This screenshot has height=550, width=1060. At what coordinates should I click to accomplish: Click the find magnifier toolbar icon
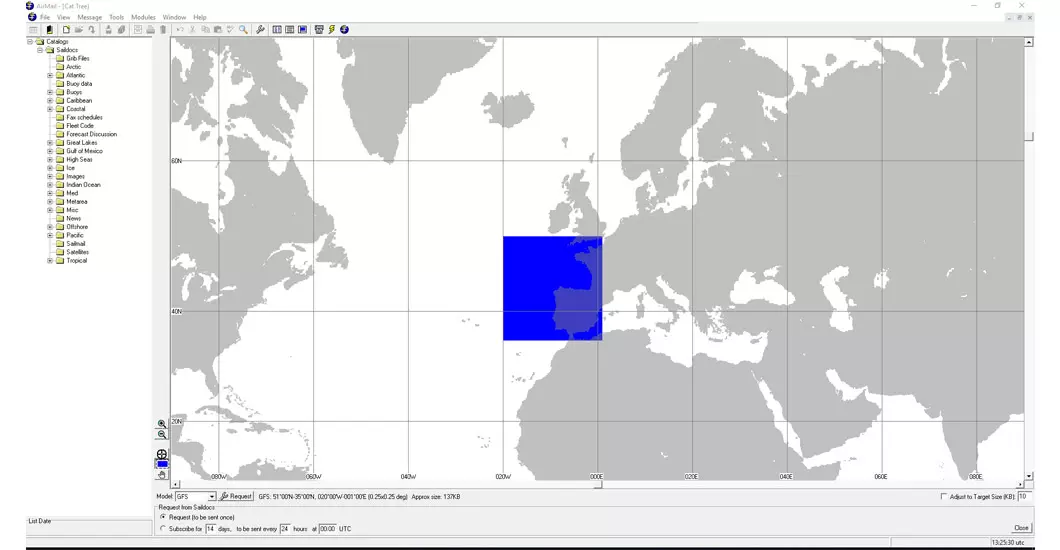coord(243,29)
